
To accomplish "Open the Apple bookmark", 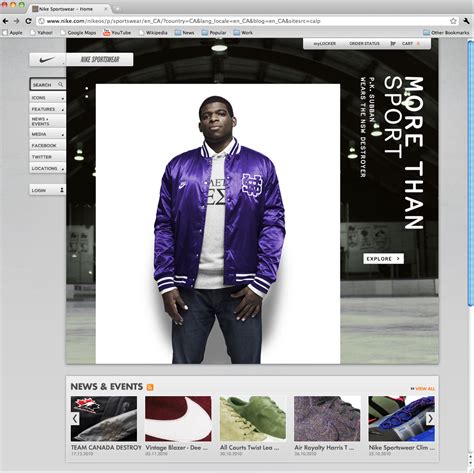I will 12,33.
